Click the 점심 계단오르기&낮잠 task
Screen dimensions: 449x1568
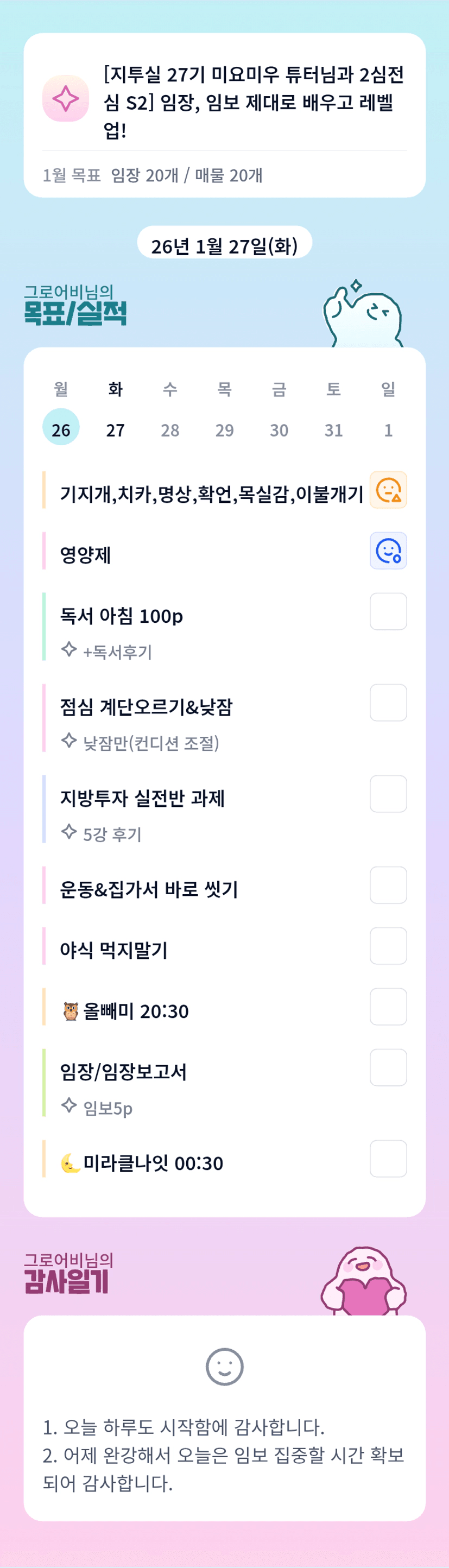click(146, 707)
